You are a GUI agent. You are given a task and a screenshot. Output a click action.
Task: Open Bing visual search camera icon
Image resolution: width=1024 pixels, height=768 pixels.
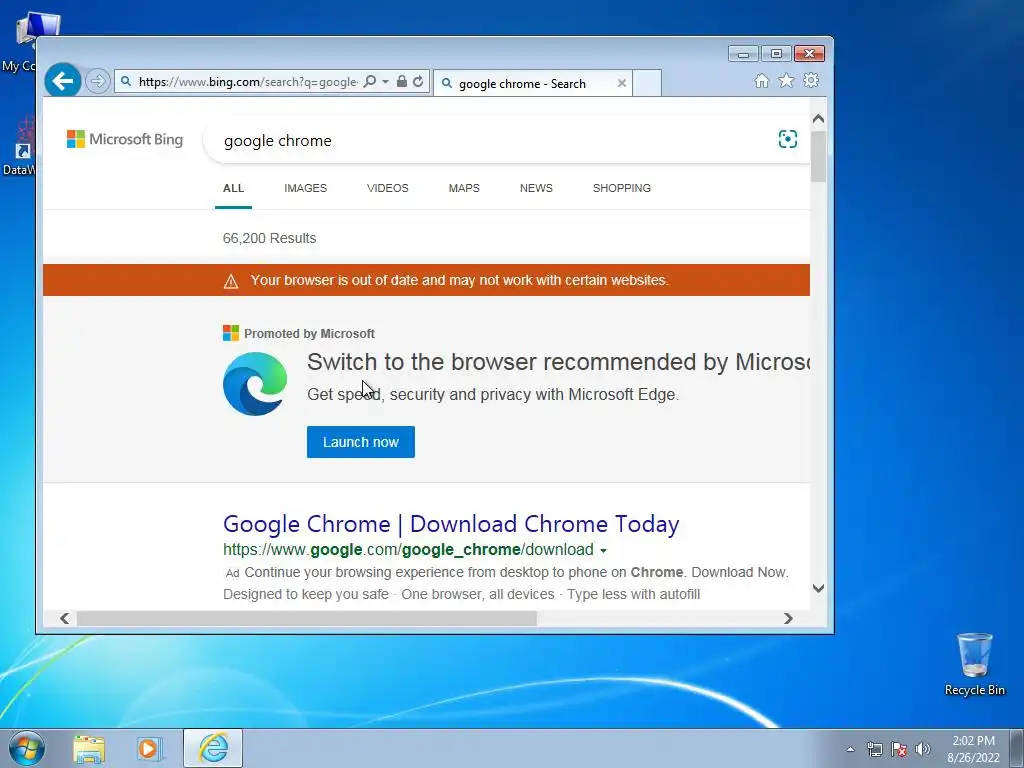(788, 139)
